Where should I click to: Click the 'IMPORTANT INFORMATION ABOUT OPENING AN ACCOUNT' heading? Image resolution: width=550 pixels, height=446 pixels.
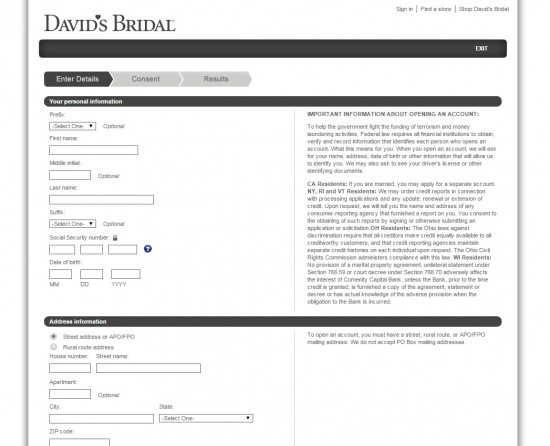pyautogui.click(x=393, y=114)
